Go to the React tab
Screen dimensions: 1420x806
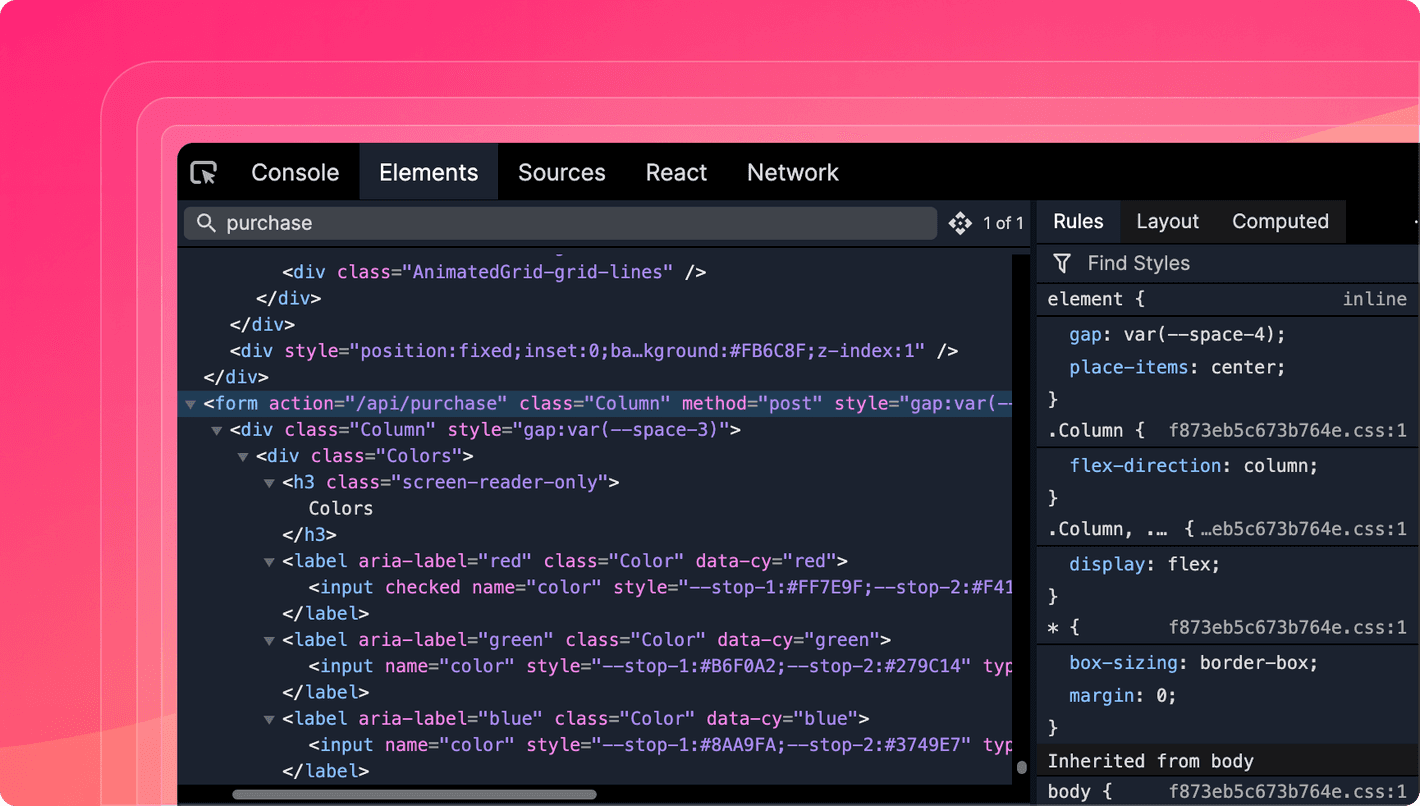click(676, 173)
